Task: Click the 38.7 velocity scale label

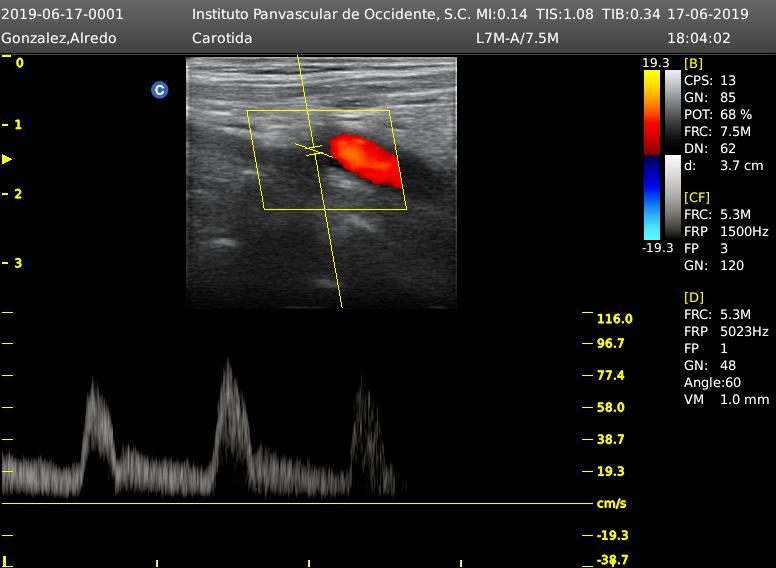Action: (611, 439)
